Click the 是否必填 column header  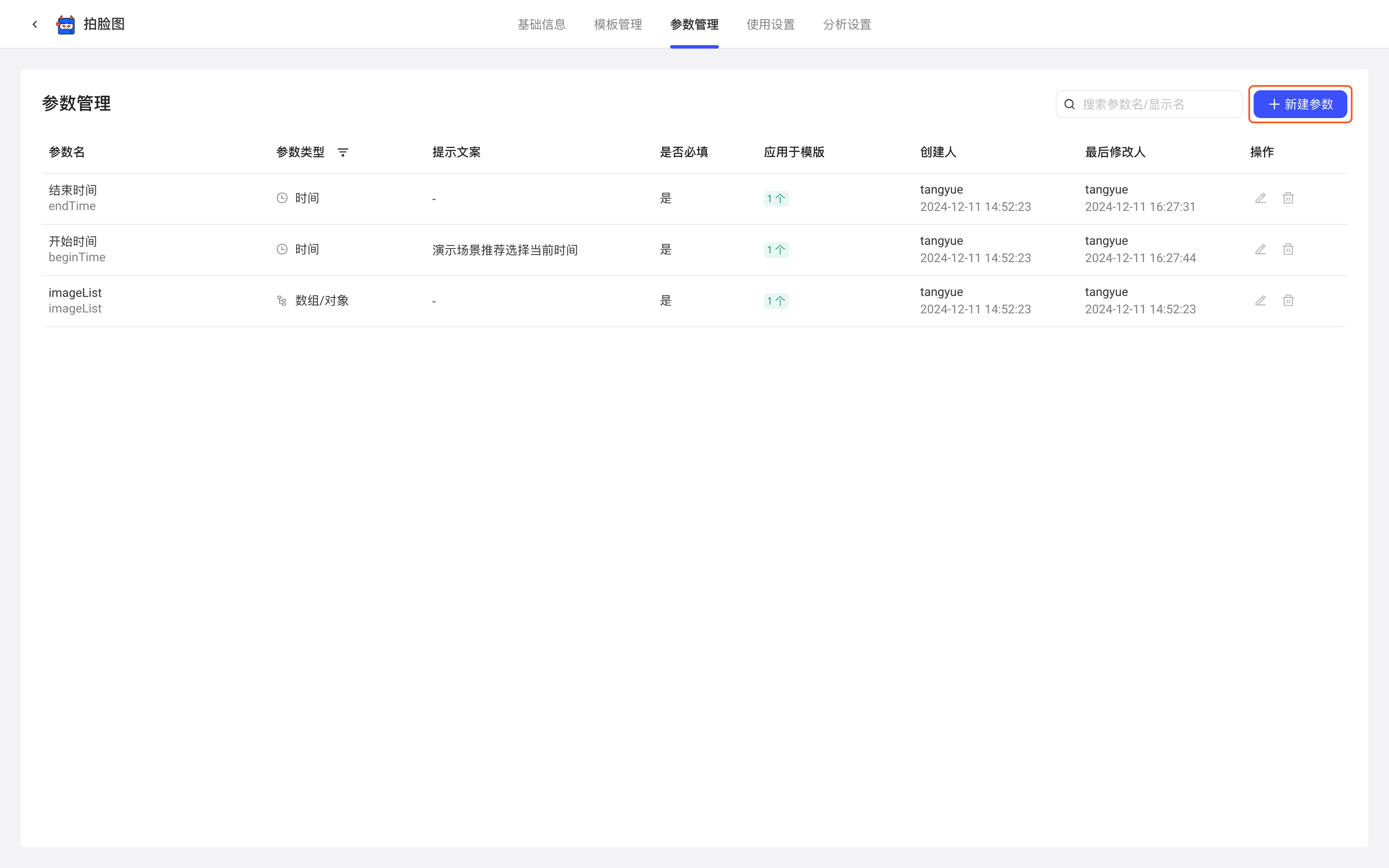684,152
